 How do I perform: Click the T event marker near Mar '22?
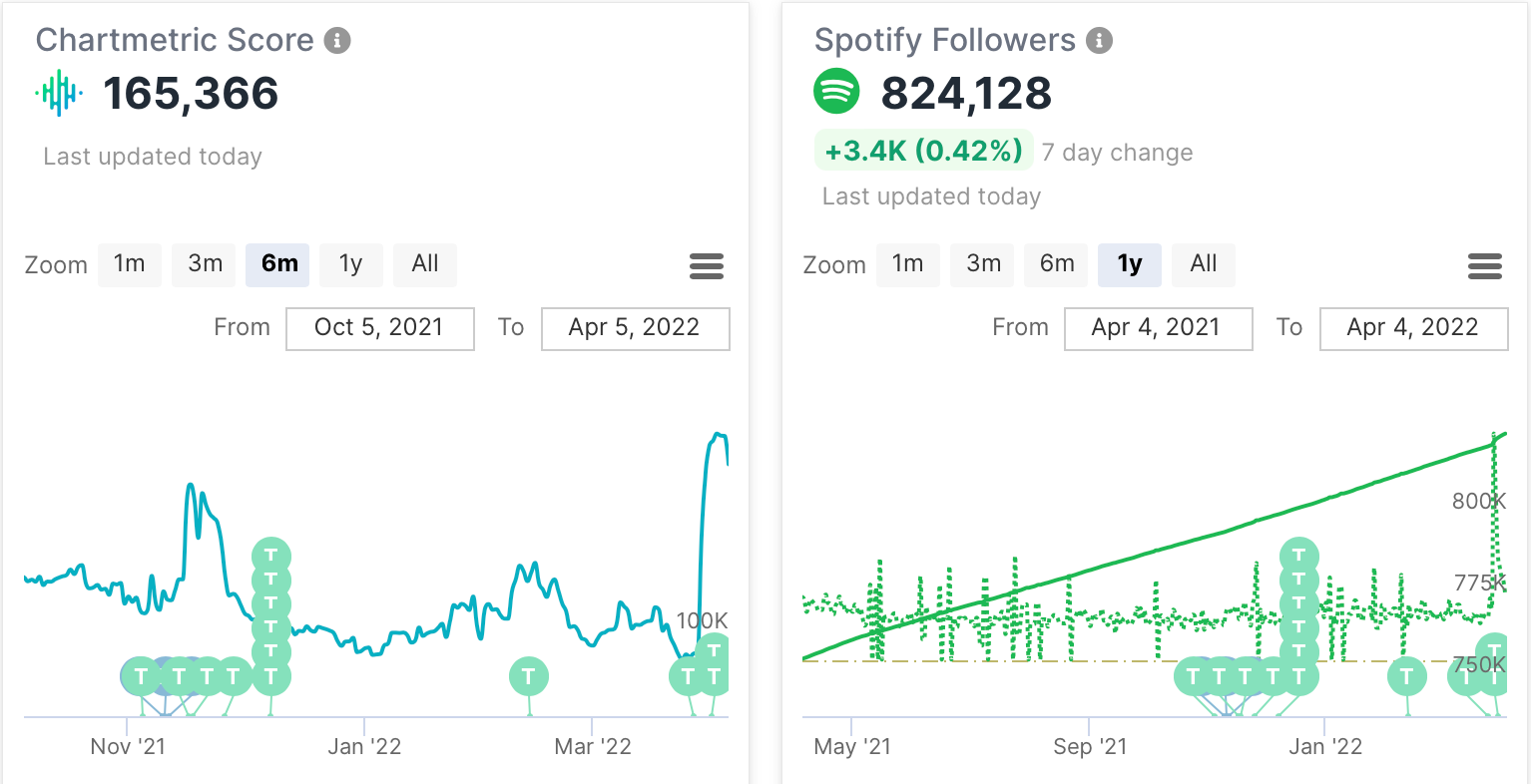tap(529, 676)
